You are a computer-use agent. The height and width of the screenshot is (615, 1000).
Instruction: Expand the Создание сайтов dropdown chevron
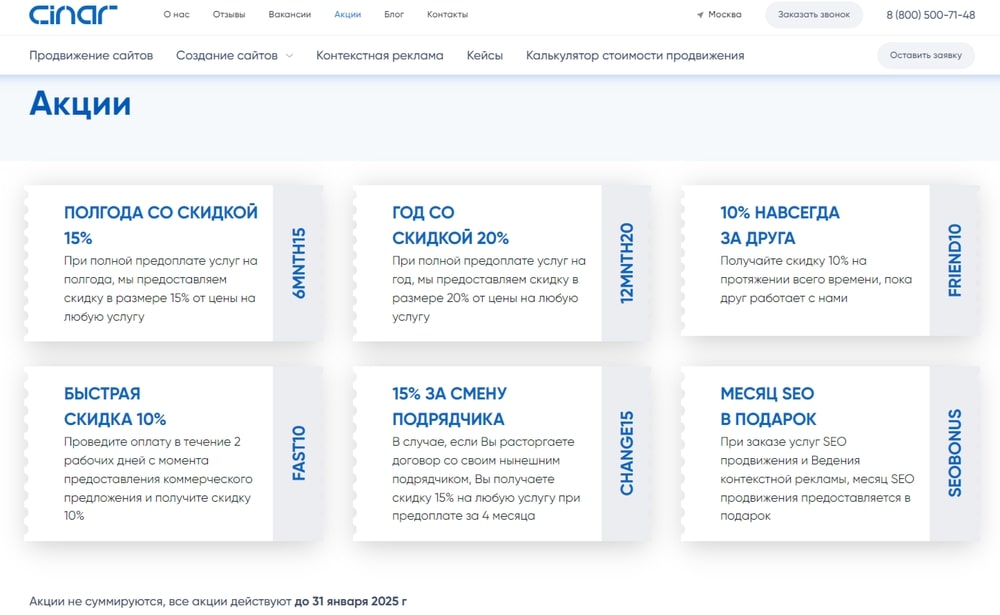pyautogui.click(x=290, y=56)
